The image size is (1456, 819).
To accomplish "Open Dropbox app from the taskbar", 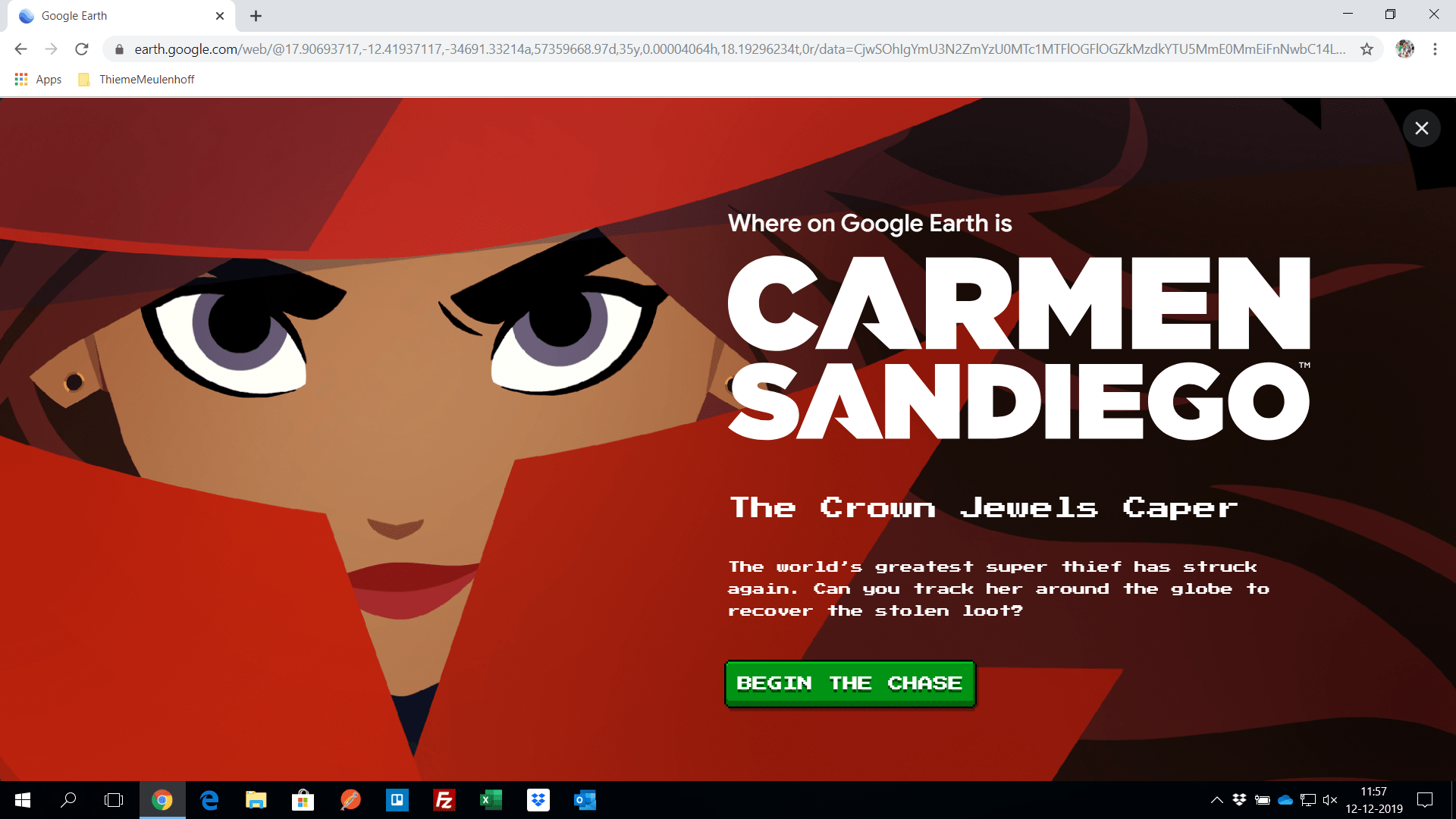I will [538, 800].
